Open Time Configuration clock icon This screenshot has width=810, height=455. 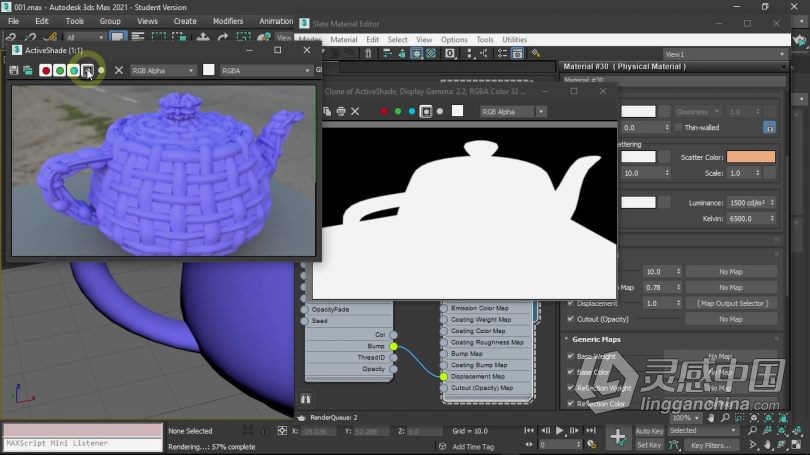(591, 445)
